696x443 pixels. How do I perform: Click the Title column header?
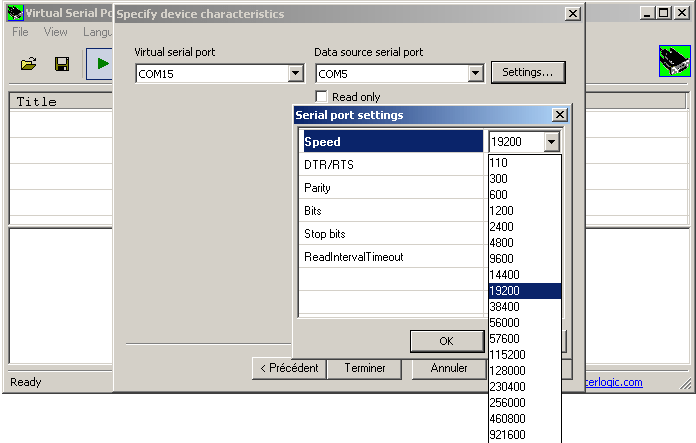click(61, 102)
